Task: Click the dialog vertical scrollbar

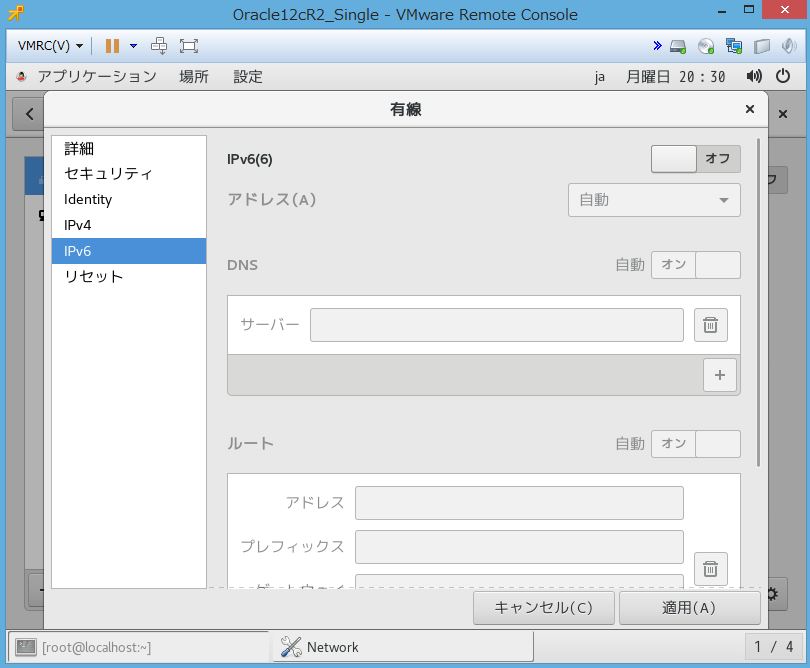Action: (x=758, y=302)
